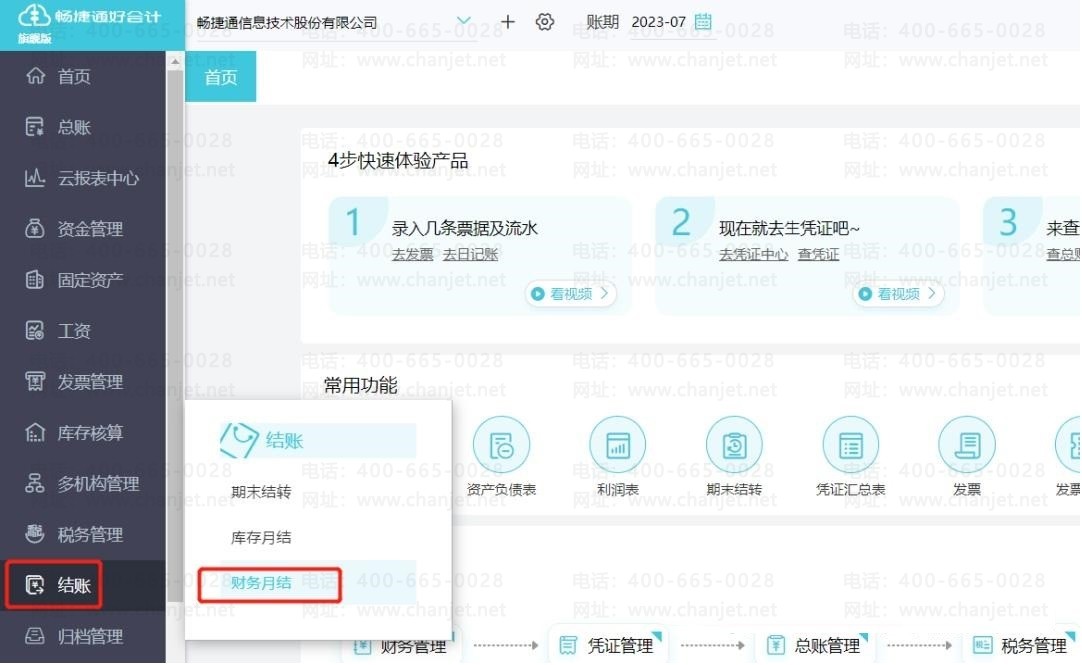Click the plus icon to add a company
The width and height of the screenshot is (1082, 665).
507,22
